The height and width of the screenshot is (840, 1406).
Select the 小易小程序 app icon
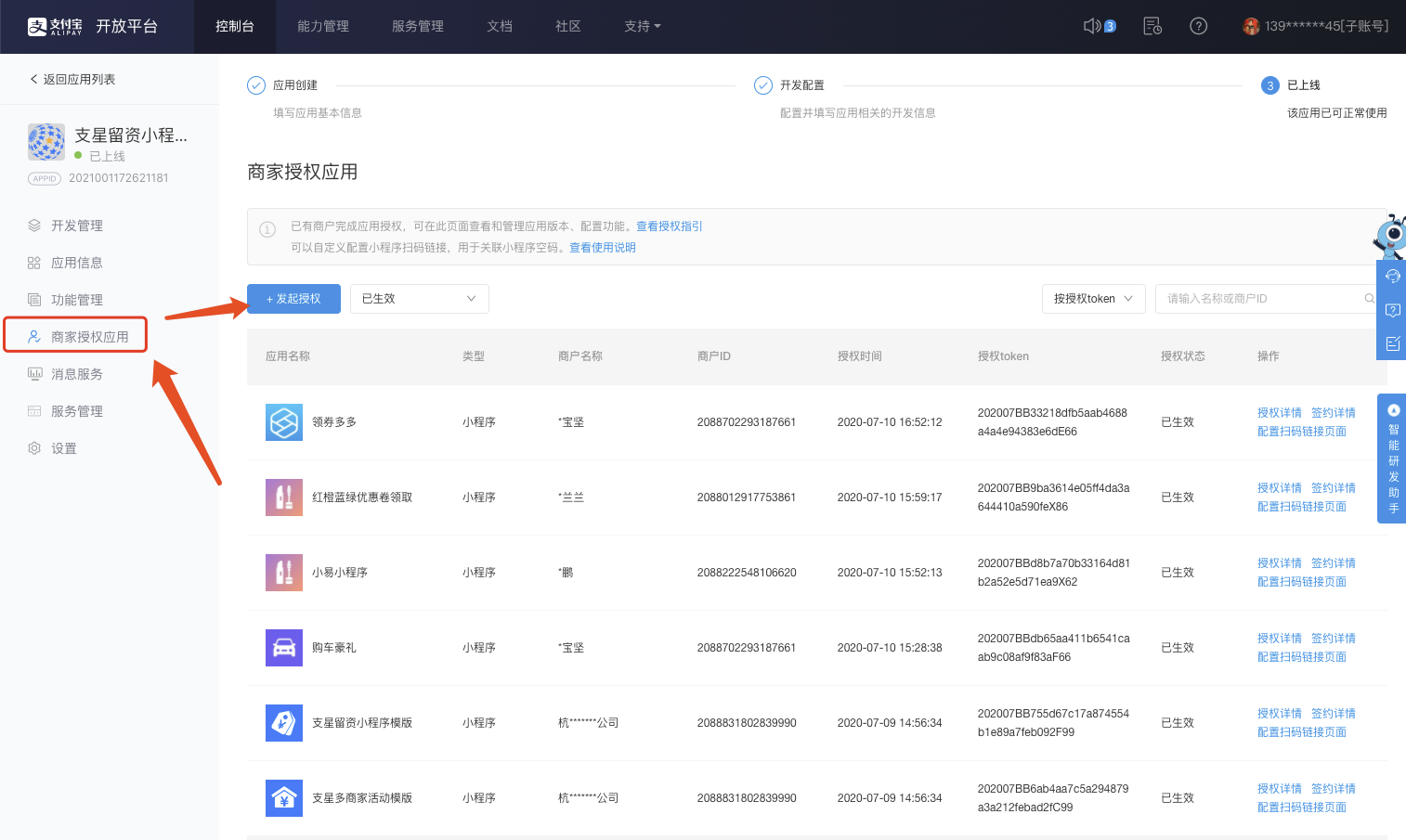284,573
